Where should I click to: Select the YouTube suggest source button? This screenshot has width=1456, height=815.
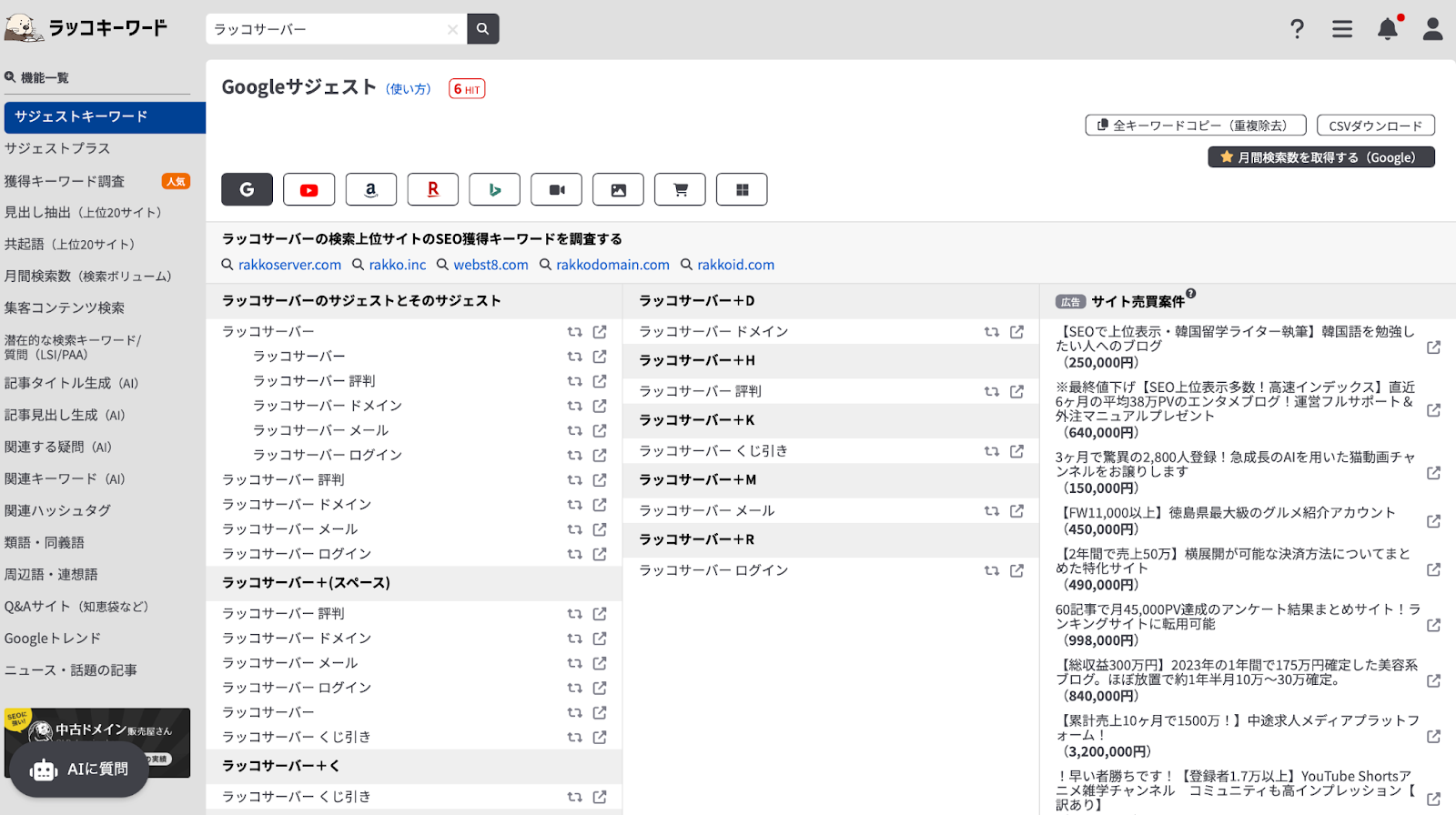click(x=308, y=189)
